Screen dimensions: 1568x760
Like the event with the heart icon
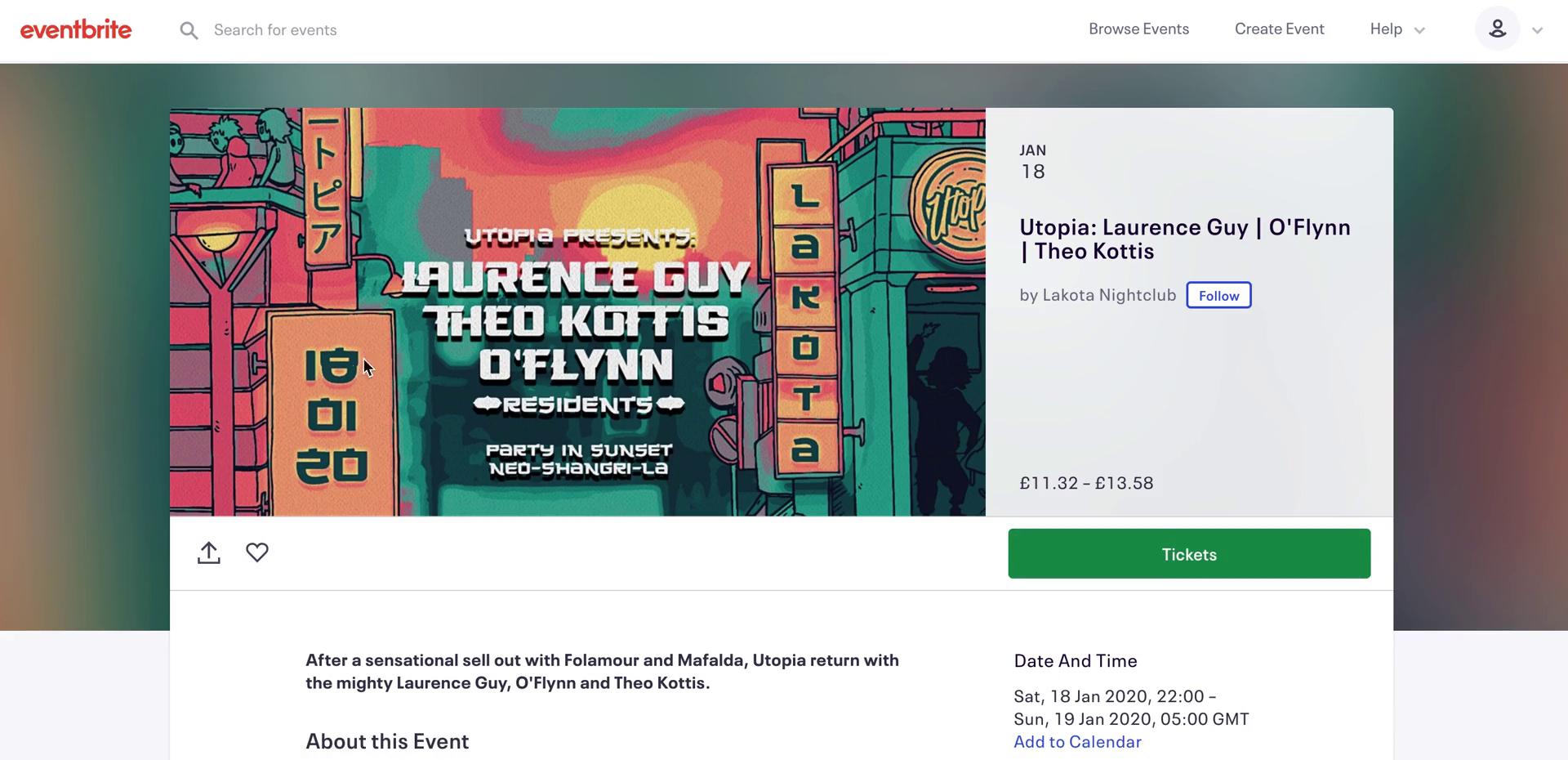[x=257, y=552]
